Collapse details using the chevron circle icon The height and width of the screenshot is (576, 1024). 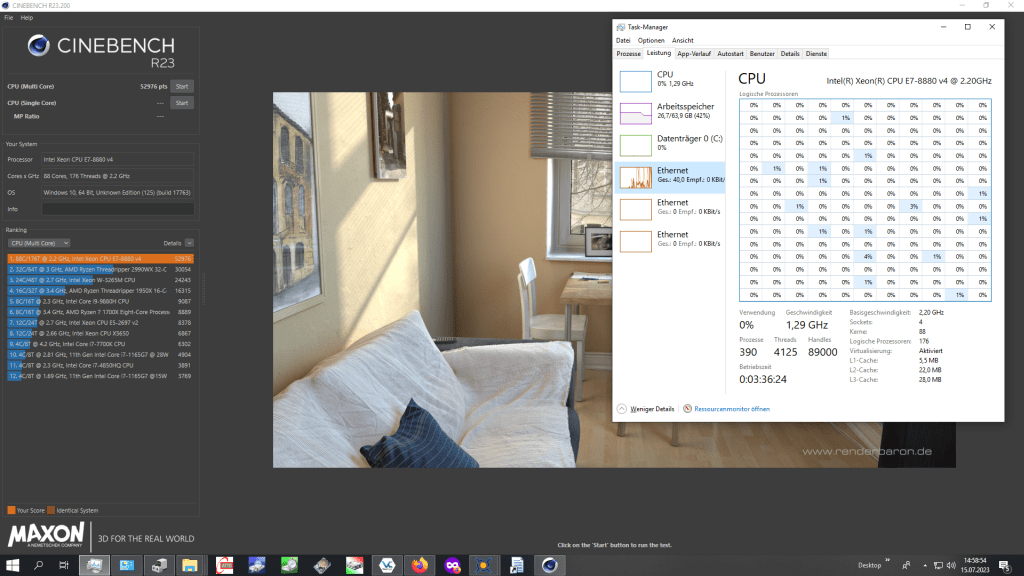(x=621, y=409)
